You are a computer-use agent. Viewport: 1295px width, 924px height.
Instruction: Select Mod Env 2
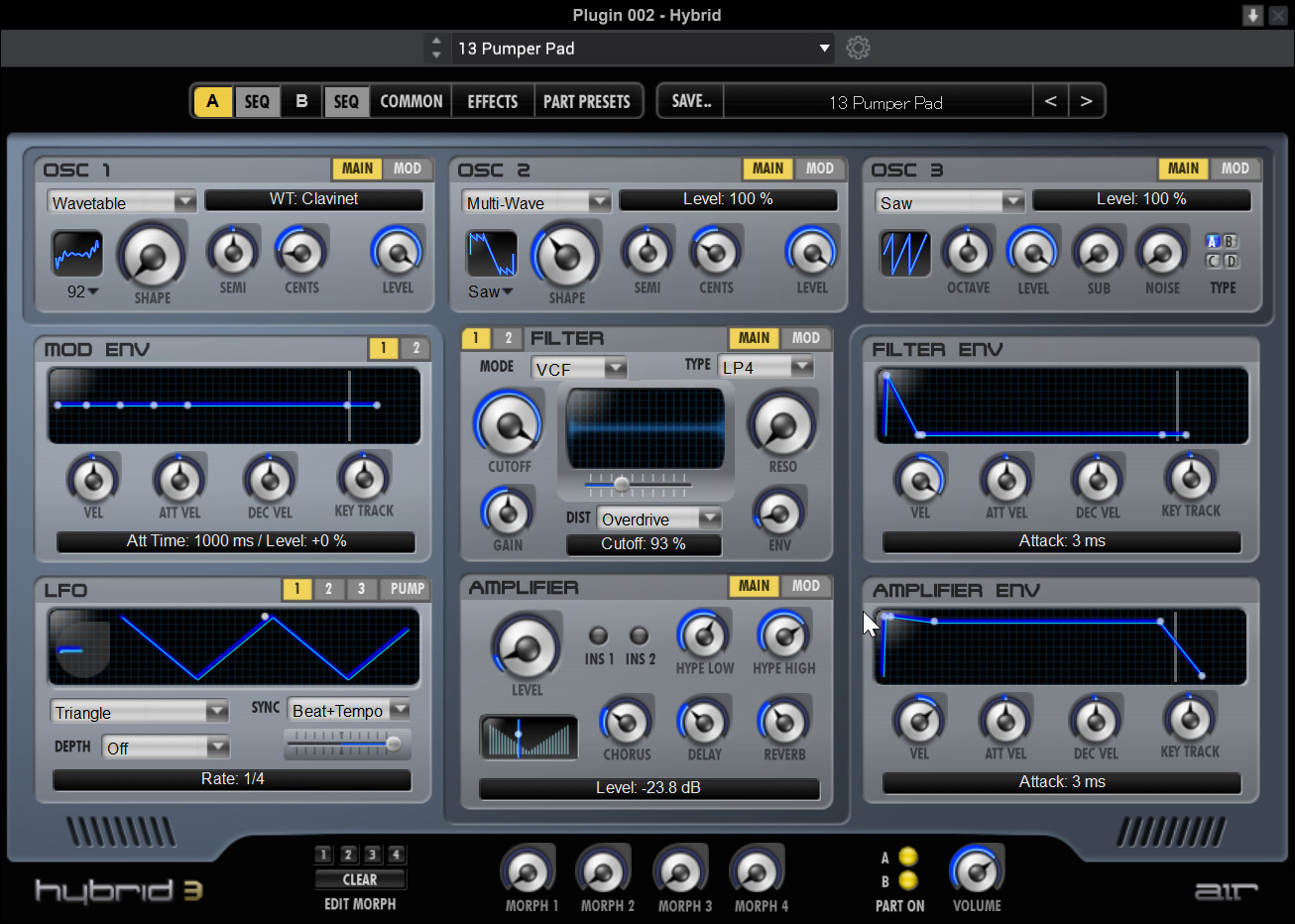click(x=415, y=348)
